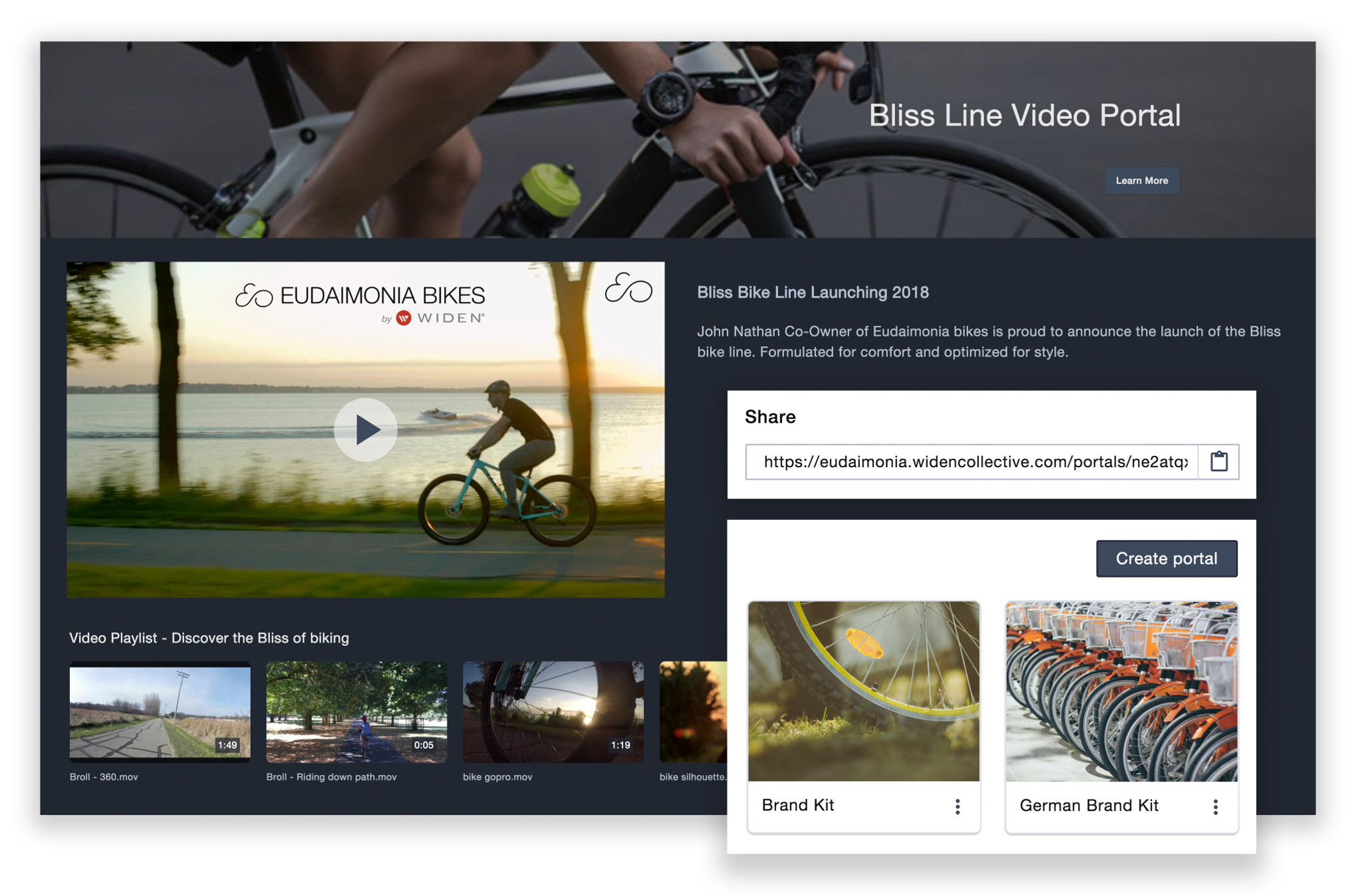Image resolution: width=1362 pixels, height=896 pixels.
Task: Click the Brand Kit card title
Action: coord(797,806)
